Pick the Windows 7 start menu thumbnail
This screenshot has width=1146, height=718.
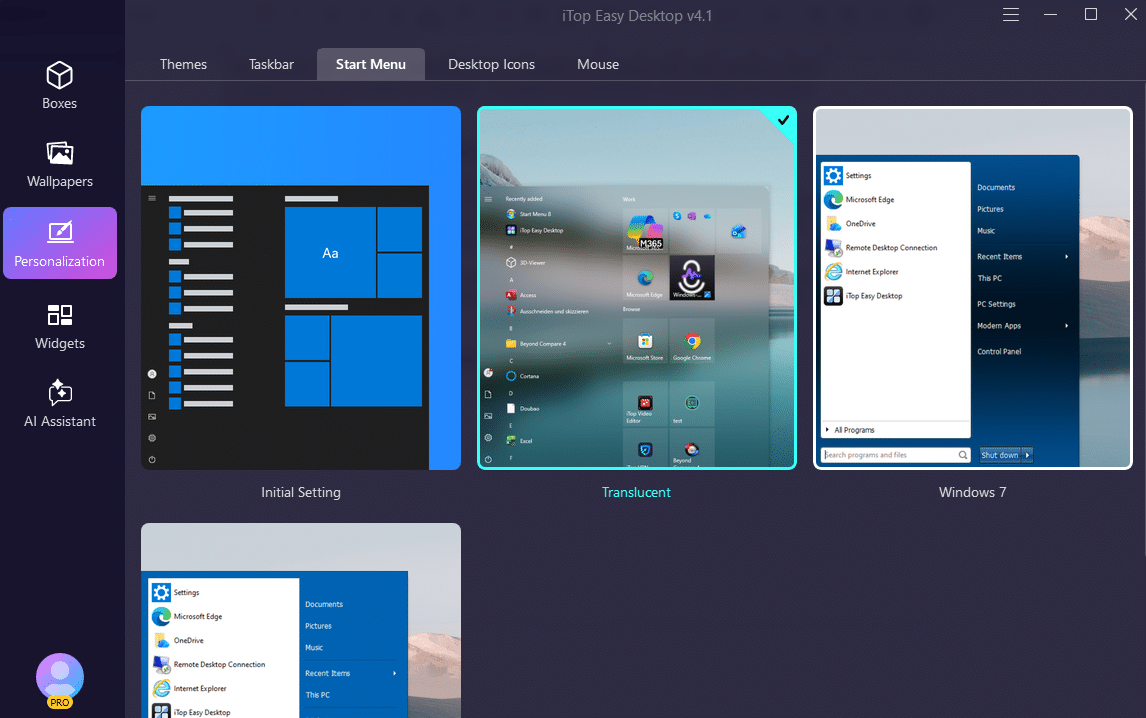click(x=973, y=288)
